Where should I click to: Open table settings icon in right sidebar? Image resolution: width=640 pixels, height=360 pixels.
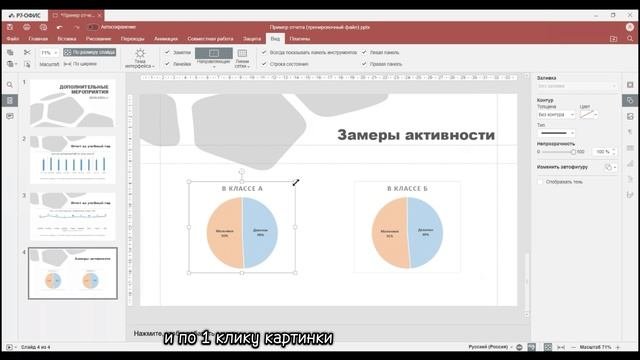(630, 148)
